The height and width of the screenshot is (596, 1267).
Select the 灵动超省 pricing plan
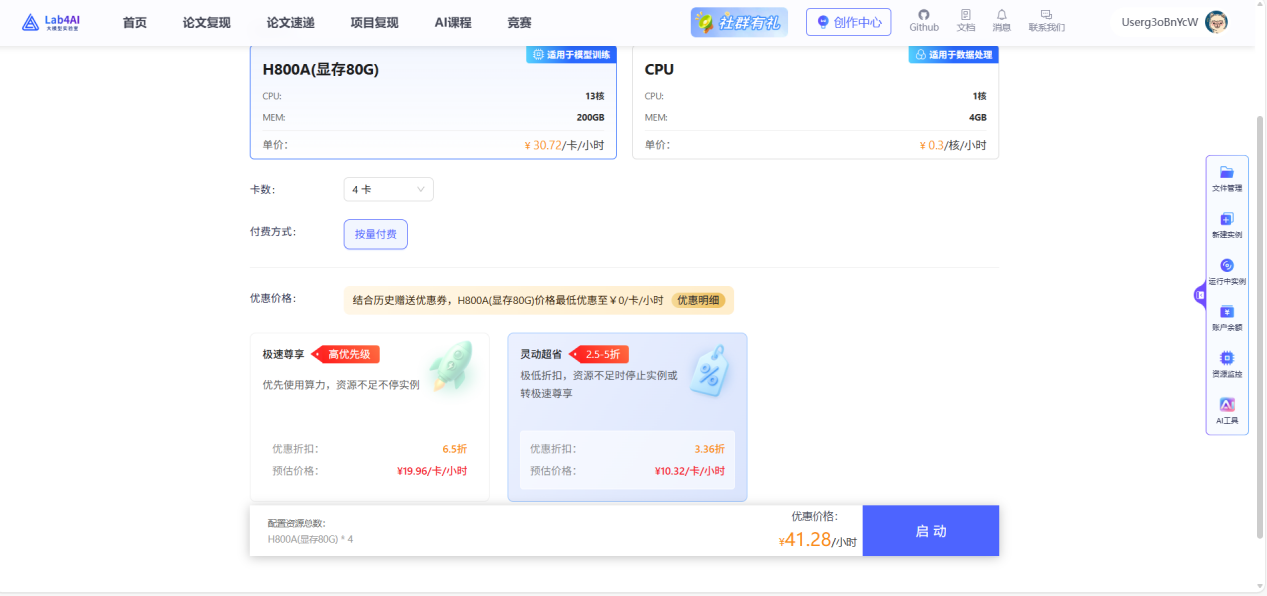pos(627,416)
